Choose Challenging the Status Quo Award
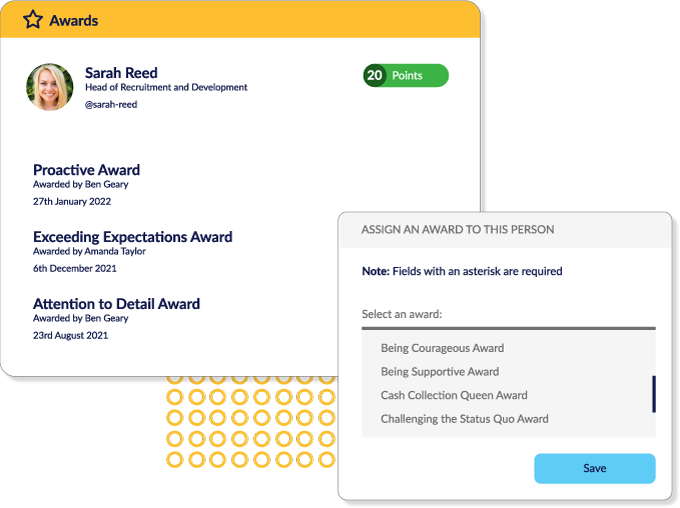The height and width of the screenshot is (508, 680). click(x=464, y=419)
